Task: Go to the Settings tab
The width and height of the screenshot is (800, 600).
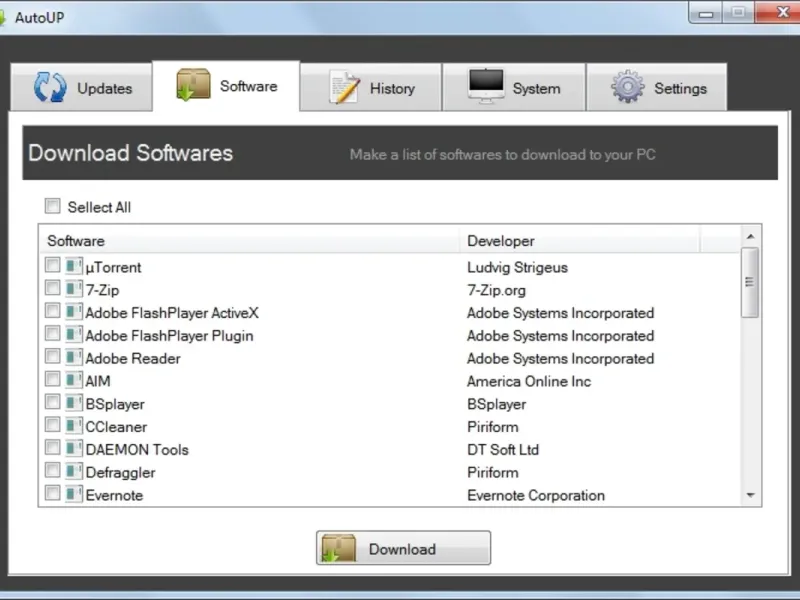Action: point(657,87)
